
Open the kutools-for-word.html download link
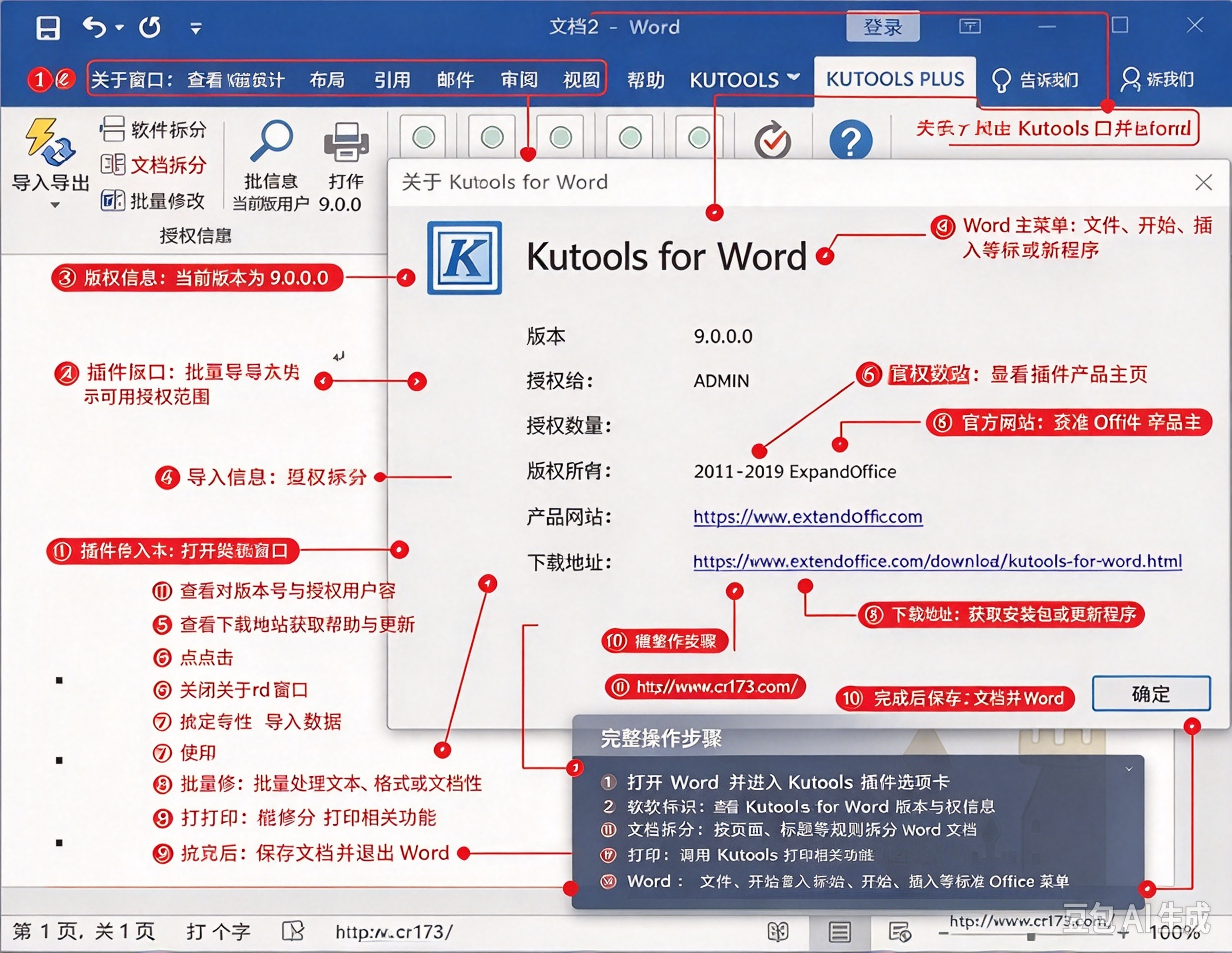937,561
